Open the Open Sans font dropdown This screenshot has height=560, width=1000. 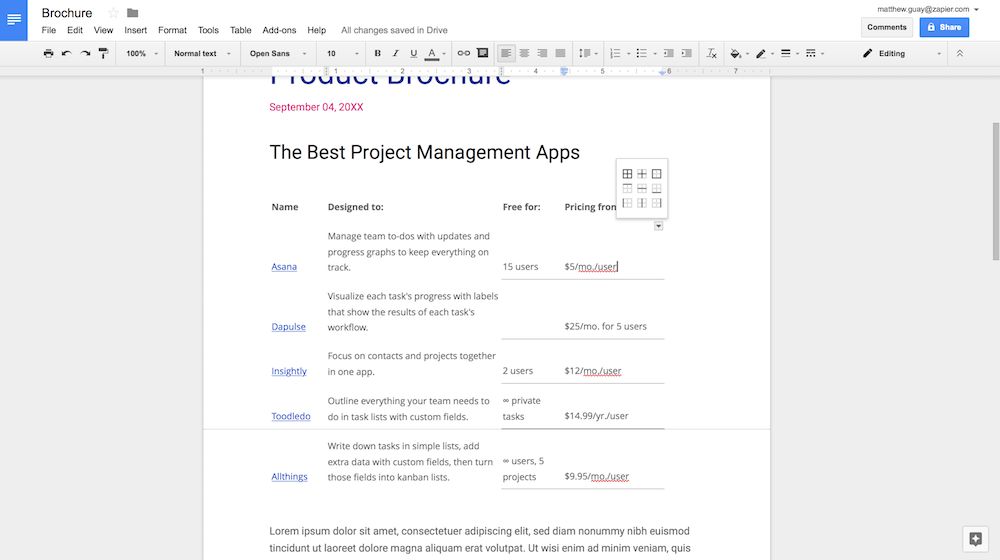pos(276,54)
